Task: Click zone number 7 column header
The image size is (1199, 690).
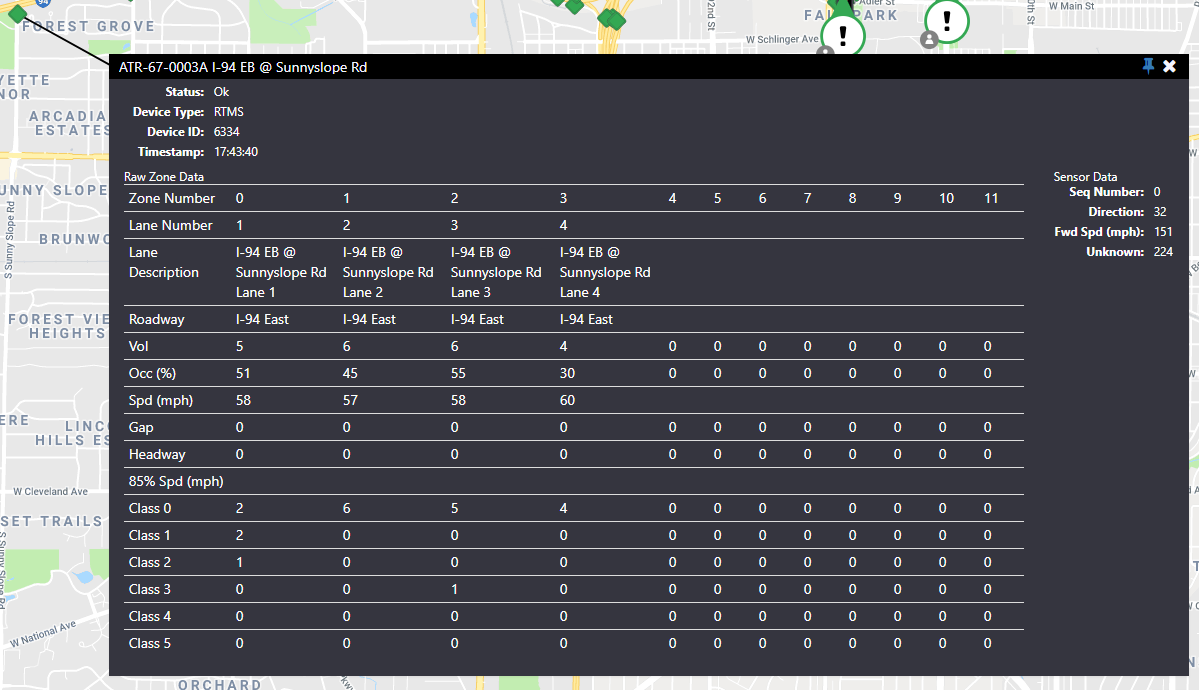Action: tap(807, 198)
